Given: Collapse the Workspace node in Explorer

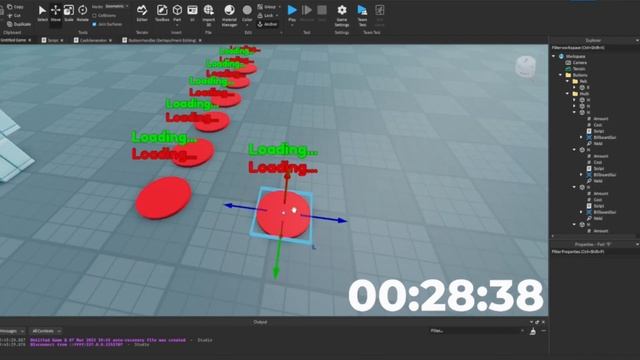Looking at the screenshot, I should coord(554,56).
